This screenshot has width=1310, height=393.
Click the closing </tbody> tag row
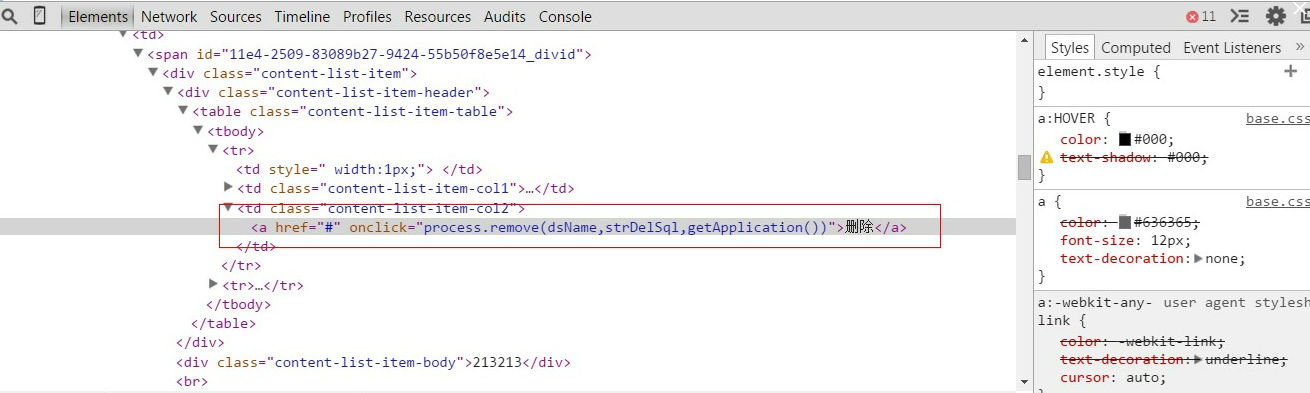point(238,304)
